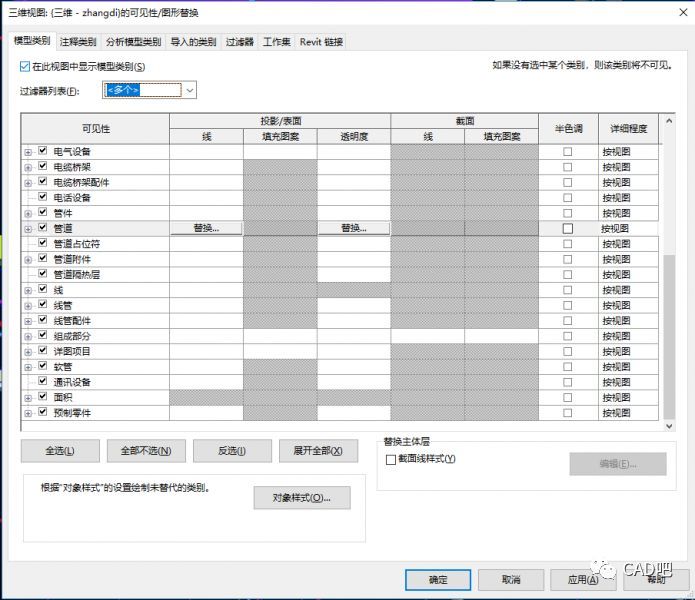Click the 详细程度 column header
This screenshot has height=600, width=695.
(x=629, y=129)
